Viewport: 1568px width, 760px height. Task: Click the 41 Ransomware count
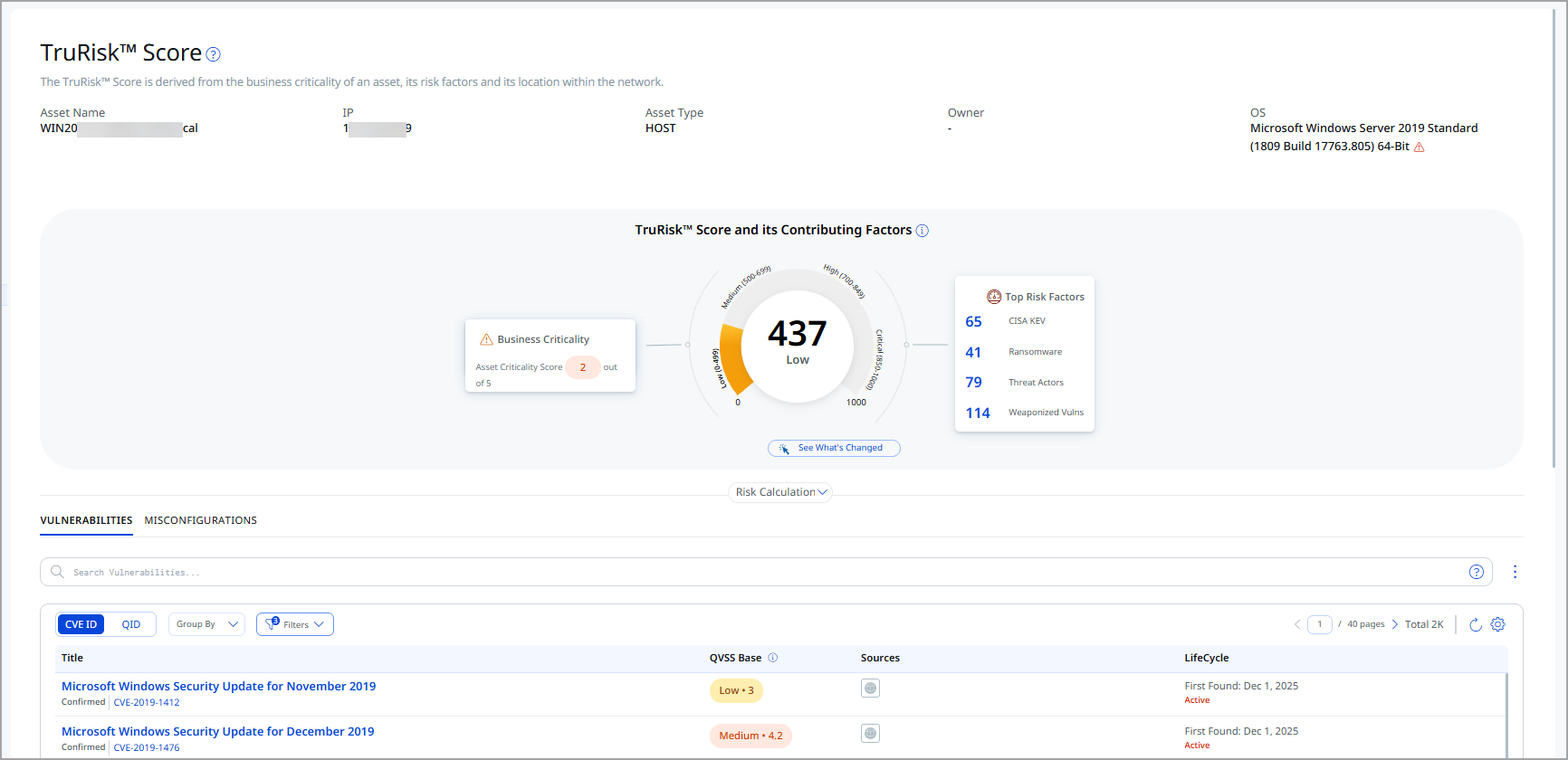tap(973, 353)
